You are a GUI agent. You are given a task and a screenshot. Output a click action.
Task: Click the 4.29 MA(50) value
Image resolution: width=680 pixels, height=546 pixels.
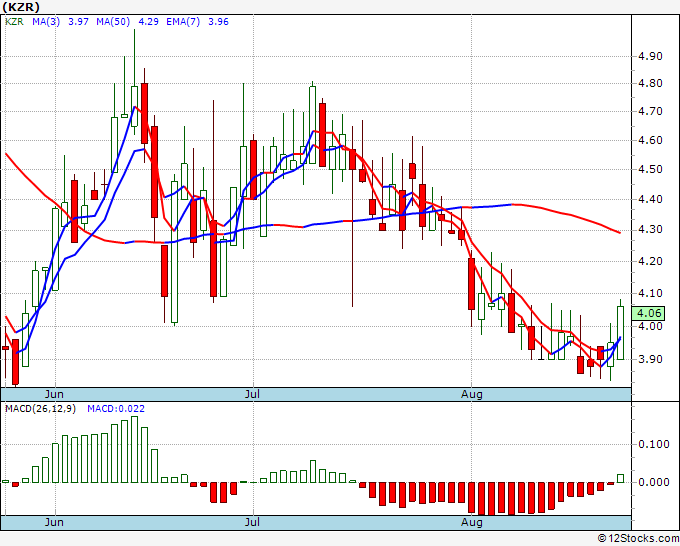point(148,22)
